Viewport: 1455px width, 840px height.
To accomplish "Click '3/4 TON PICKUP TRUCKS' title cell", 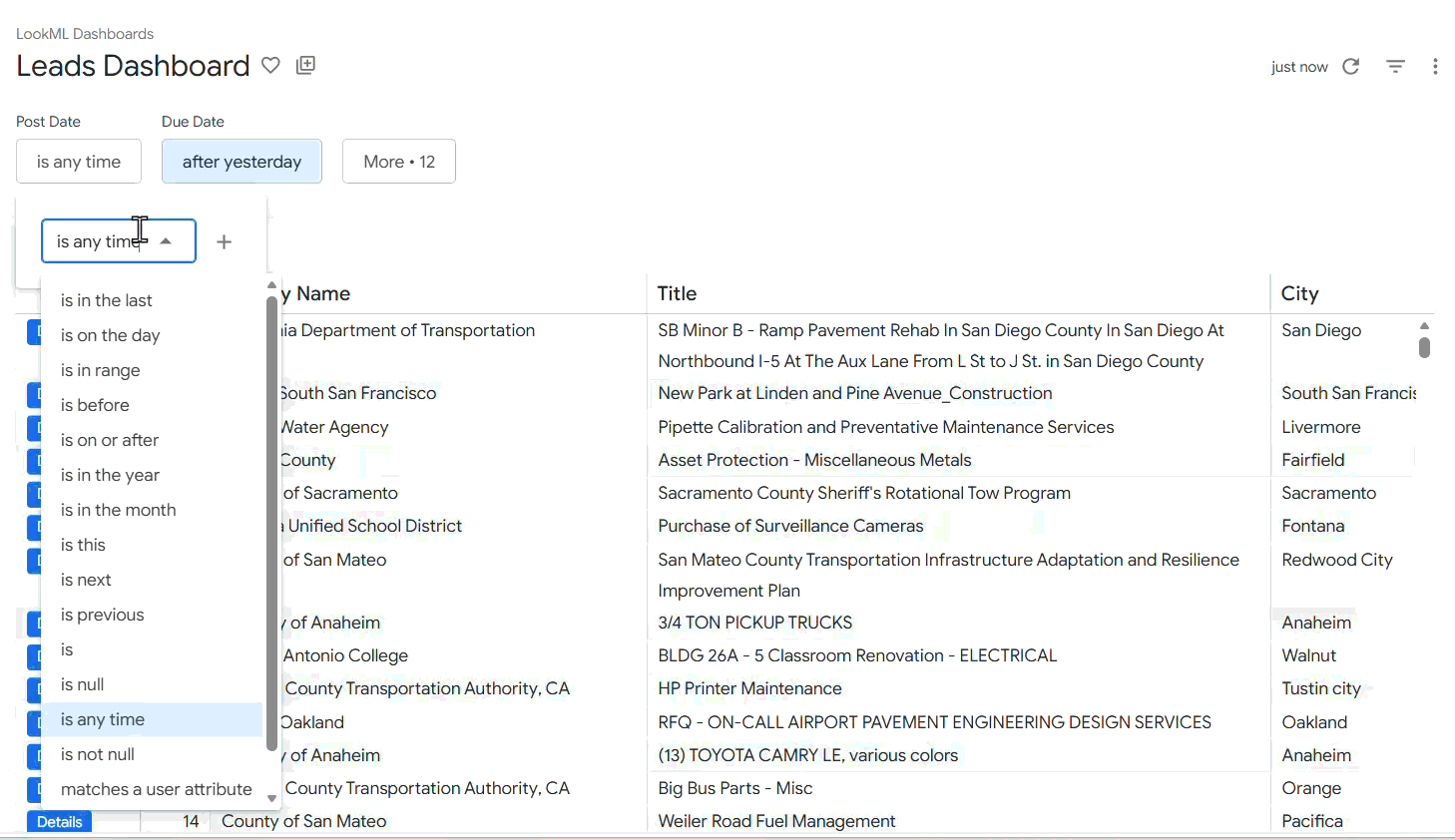I will pyautogui.click(x=754, y=623).
